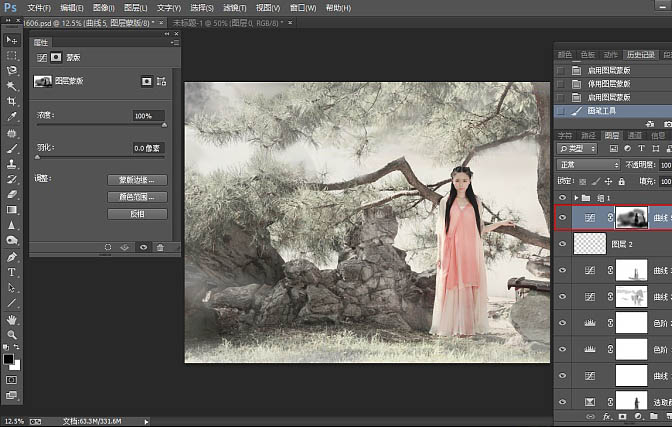Create new fill or adjustment layer
Screen dimensions: 672x427
coord(638,416)
